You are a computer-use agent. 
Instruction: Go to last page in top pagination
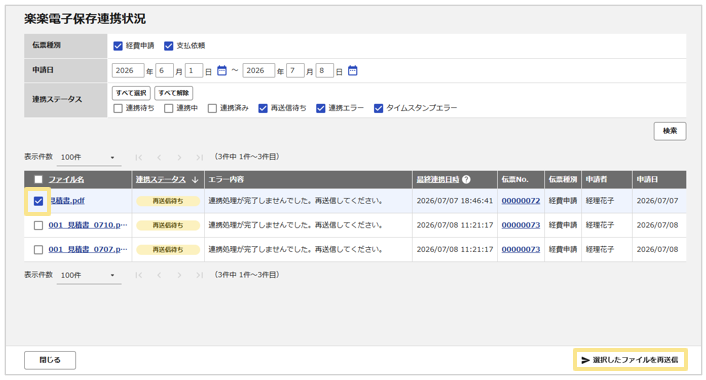199,157
